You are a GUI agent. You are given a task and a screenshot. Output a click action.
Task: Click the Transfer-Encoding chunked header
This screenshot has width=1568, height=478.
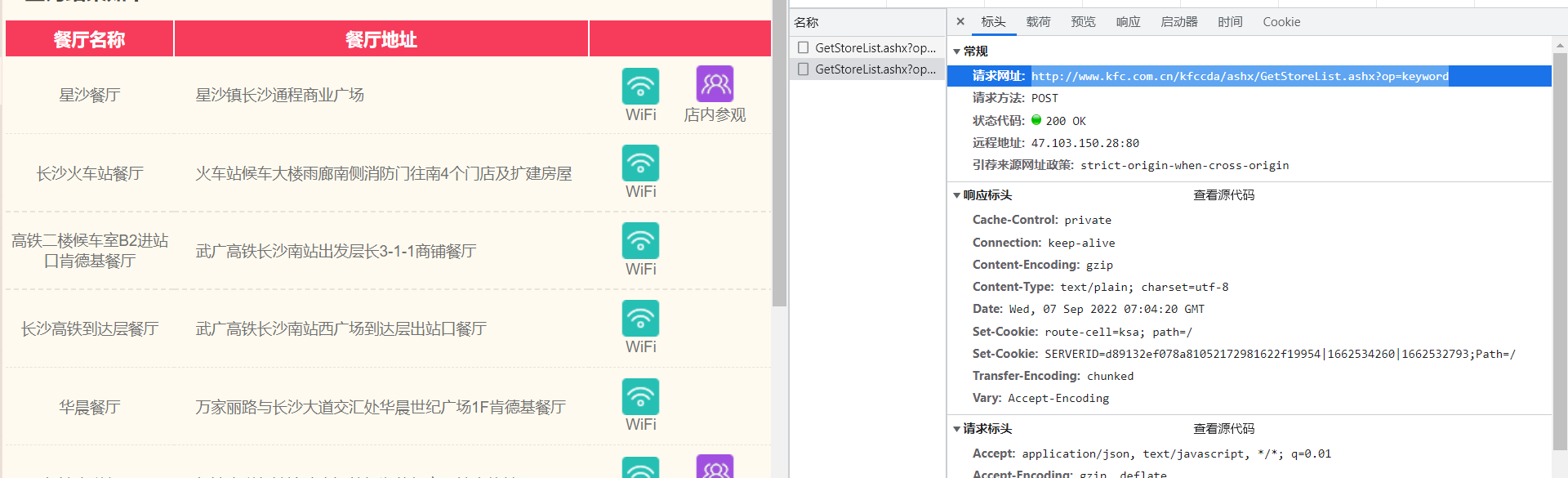(x=1053, y=376)
